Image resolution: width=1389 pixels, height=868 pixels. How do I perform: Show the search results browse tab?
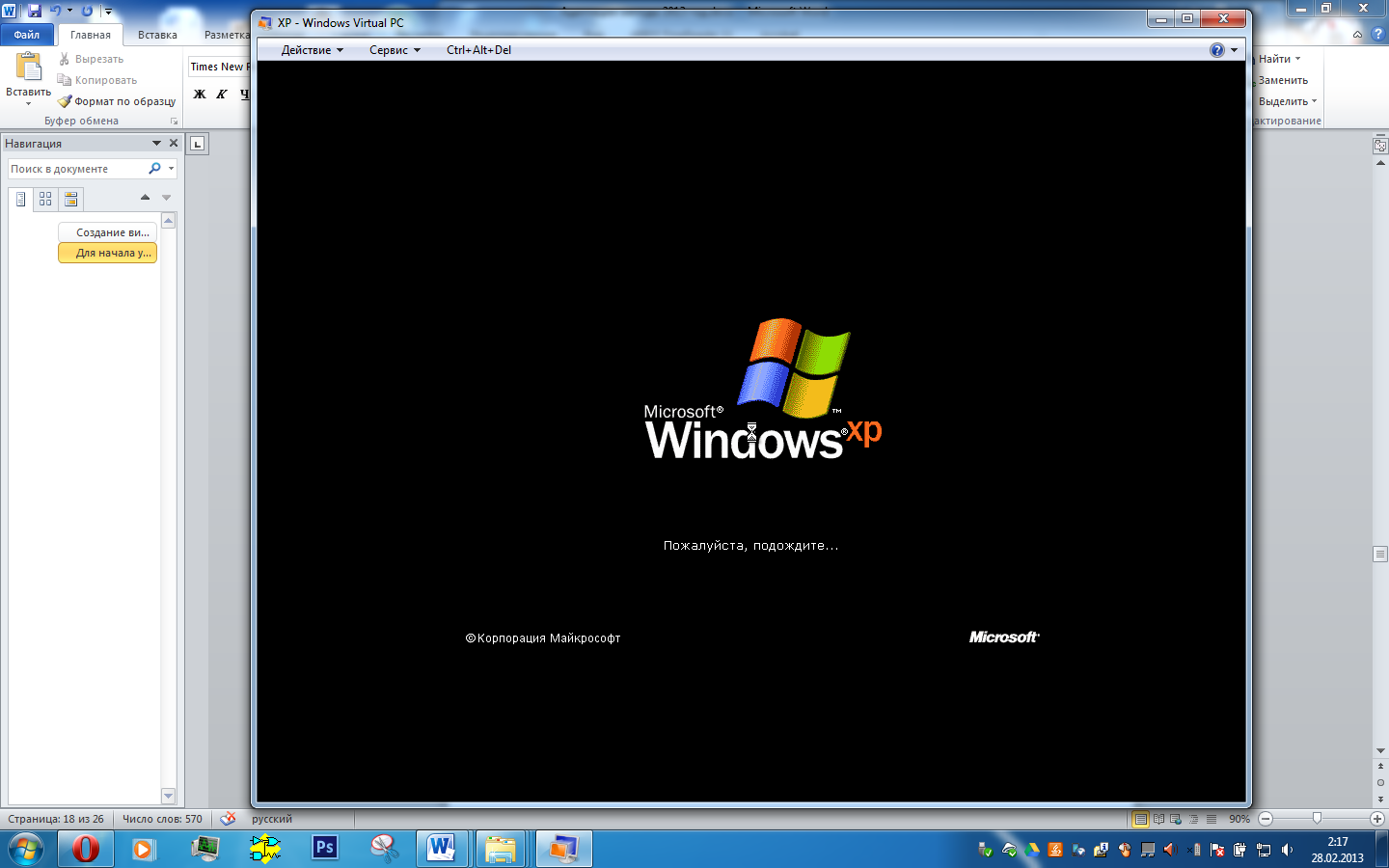click(x=70, y=200)
